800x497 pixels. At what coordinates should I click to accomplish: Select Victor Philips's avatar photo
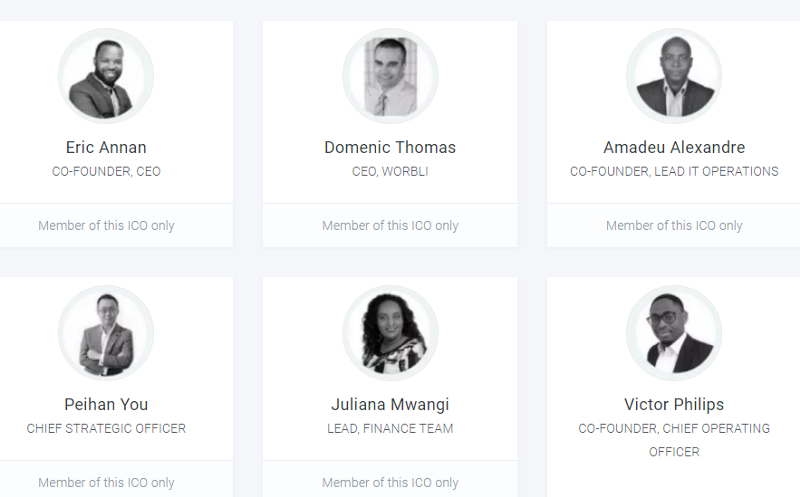click(x=674, y=333)
